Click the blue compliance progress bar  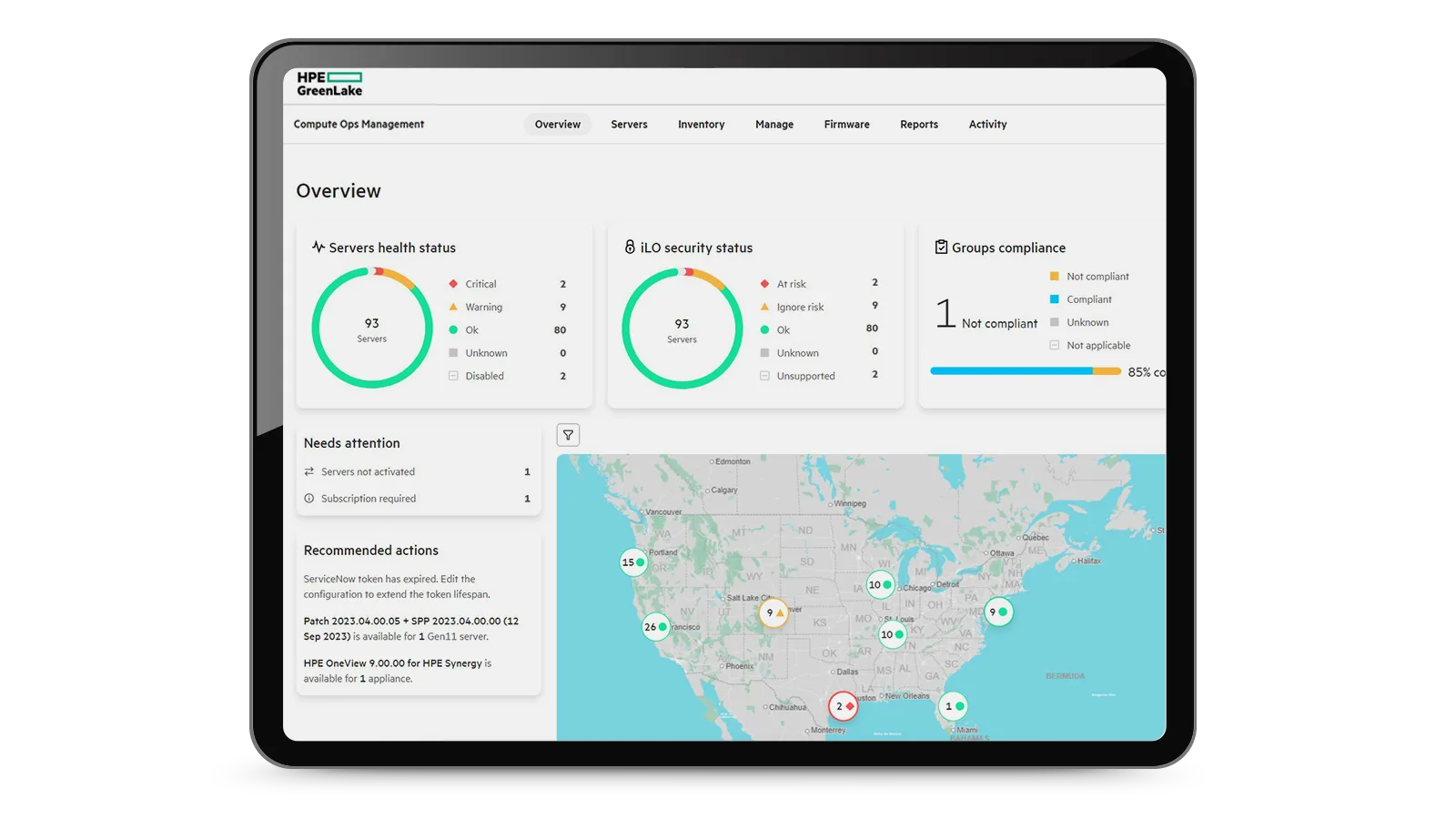pos(1010,371)
